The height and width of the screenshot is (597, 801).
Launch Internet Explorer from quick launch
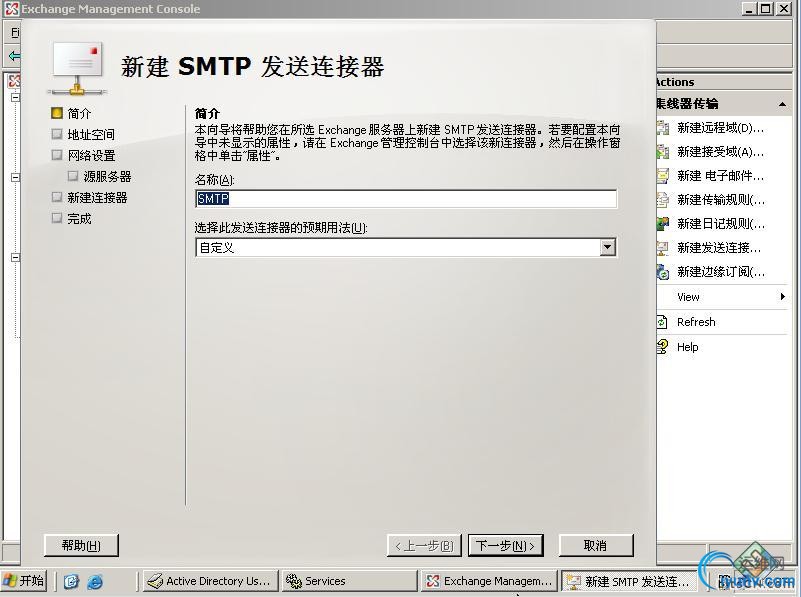(x=95, y=581)
